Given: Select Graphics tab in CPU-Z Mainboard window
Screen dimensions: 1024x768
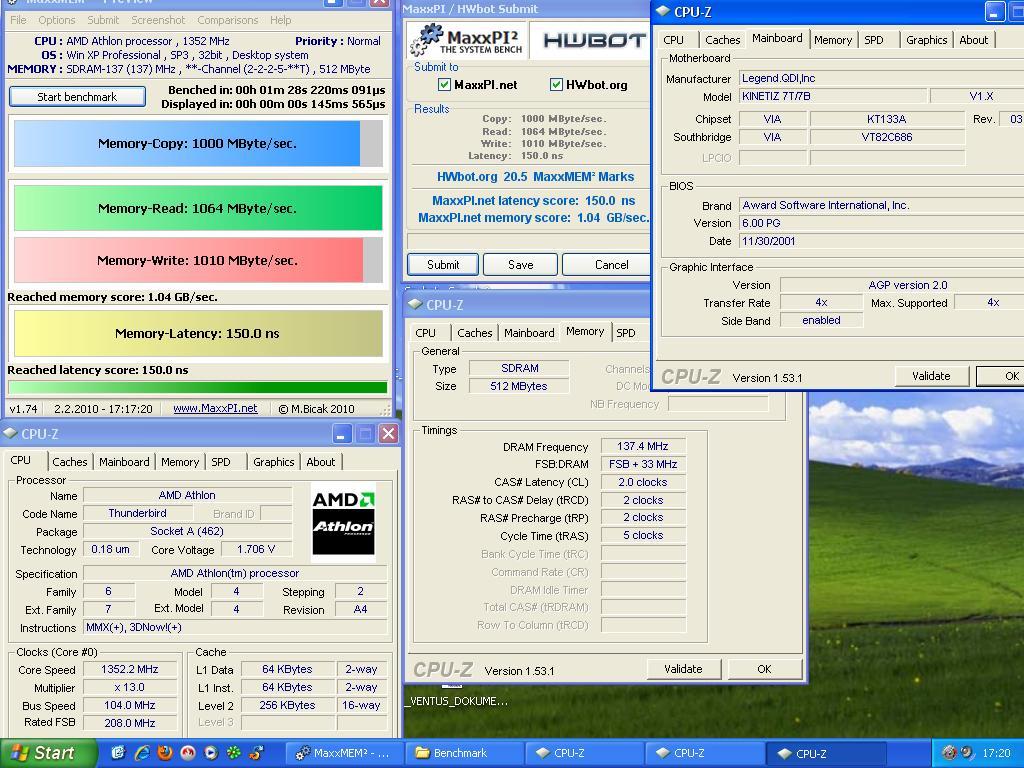Looking at the screenshot, I should click(x=926, y=40).
